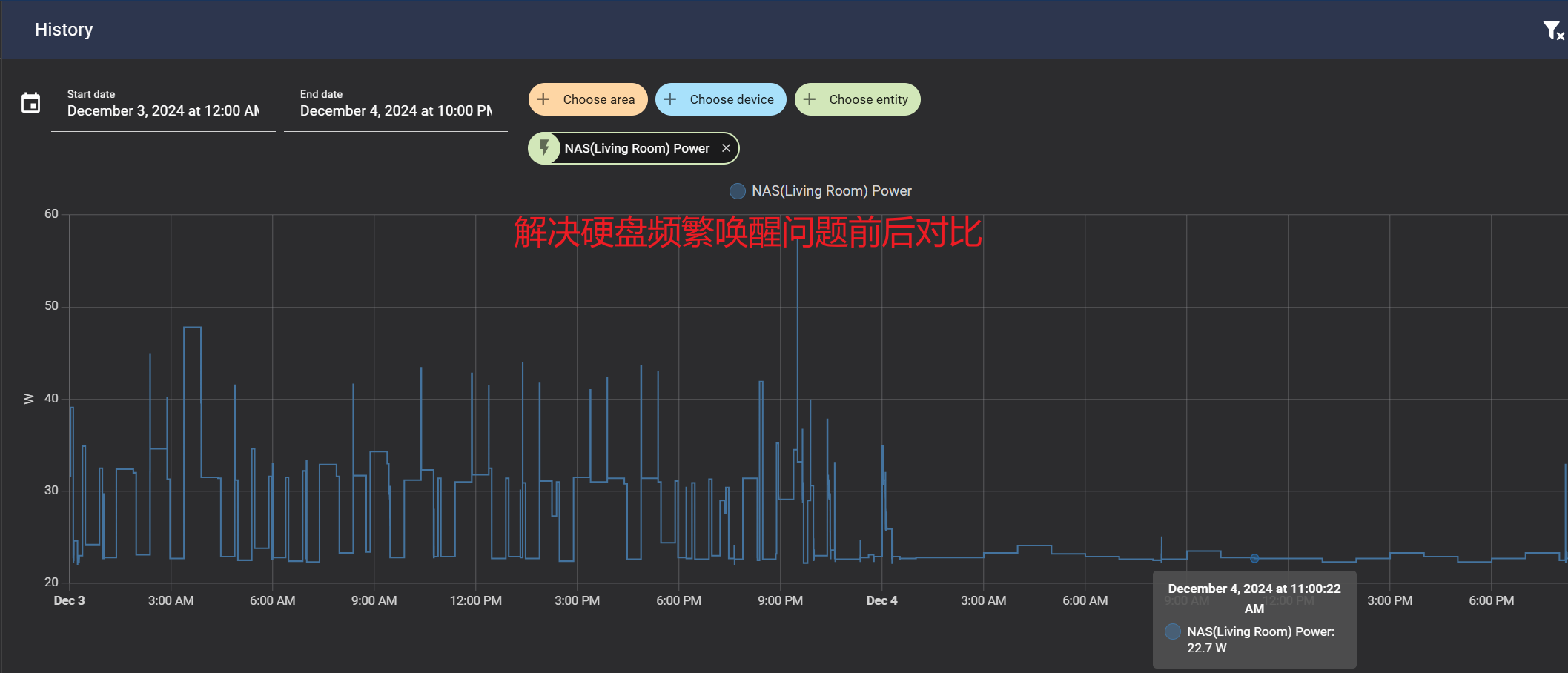Image resolution: width=1568 pixels, height=673 pixels.
Task: Open the Choose area picker
Action: pos(598,99)
